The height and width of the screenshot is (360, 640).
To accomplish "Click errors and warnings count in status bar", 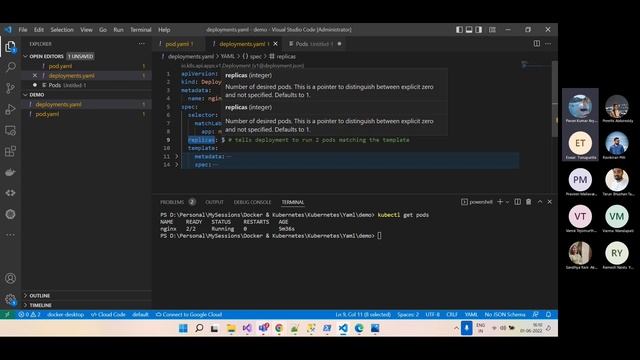I will pos(29,315).
